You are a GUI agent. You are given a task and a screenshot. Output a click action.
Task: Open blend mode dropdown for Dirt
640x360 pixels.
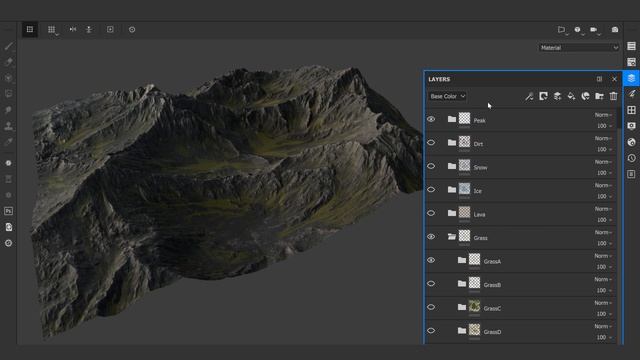pyautogui.click(x=603, y=138)
